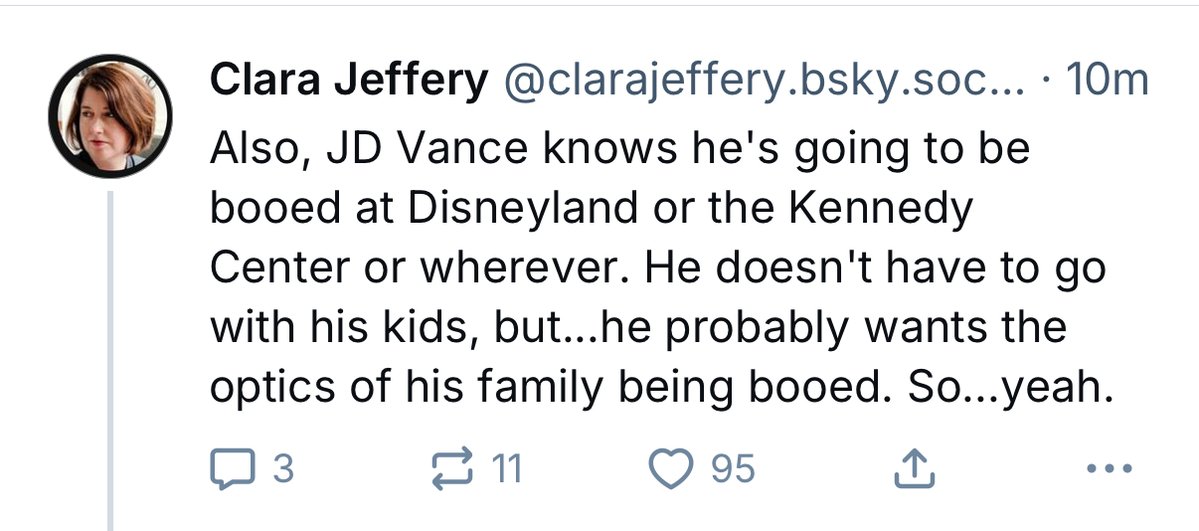Click the reply speech bubble icon
Image resolution: width=1199 pixels, height=531 pixels.
pos(232,468)
